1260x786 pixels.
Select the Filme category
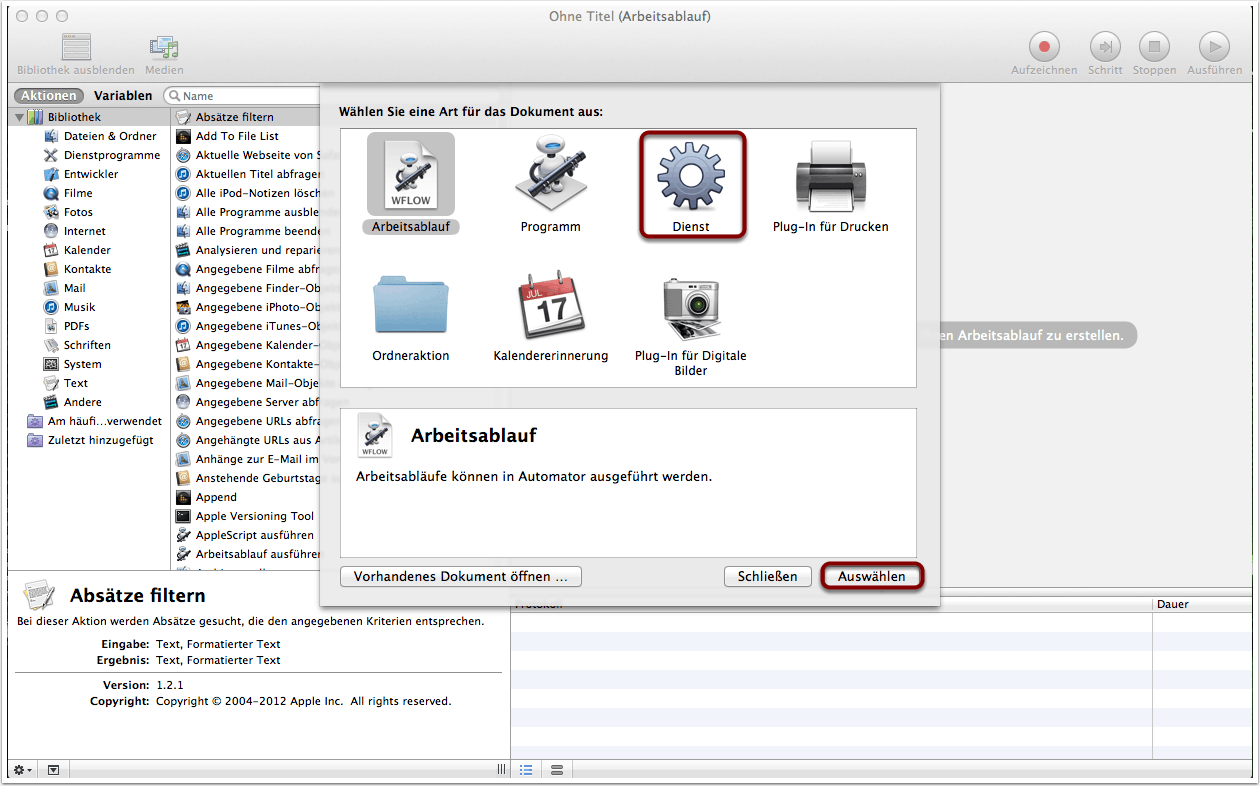click(78, 193)
